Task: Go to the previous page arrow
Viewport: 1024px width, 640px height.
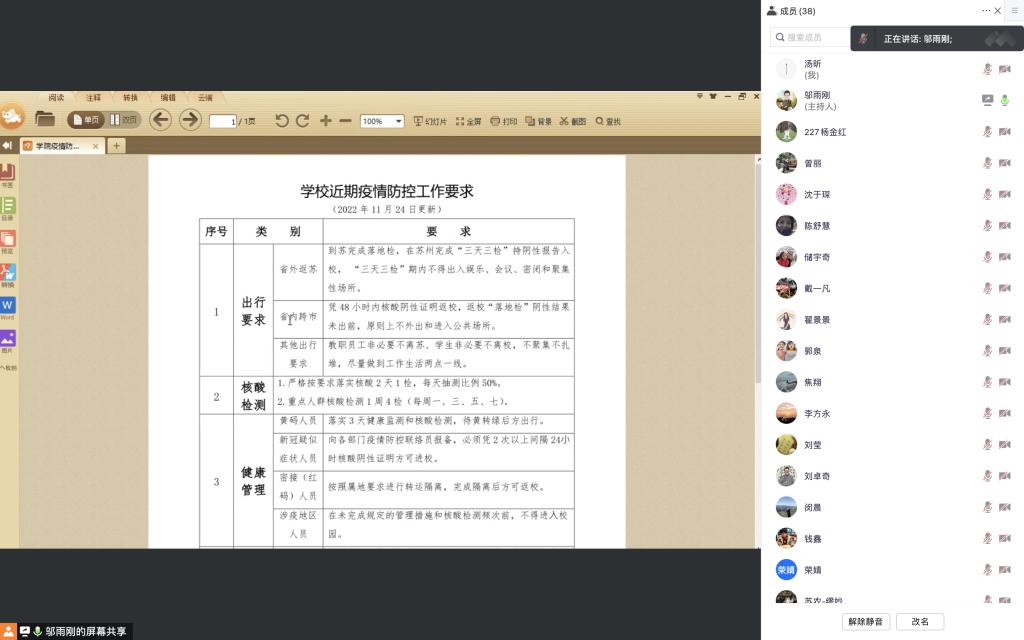Action: 160,120
